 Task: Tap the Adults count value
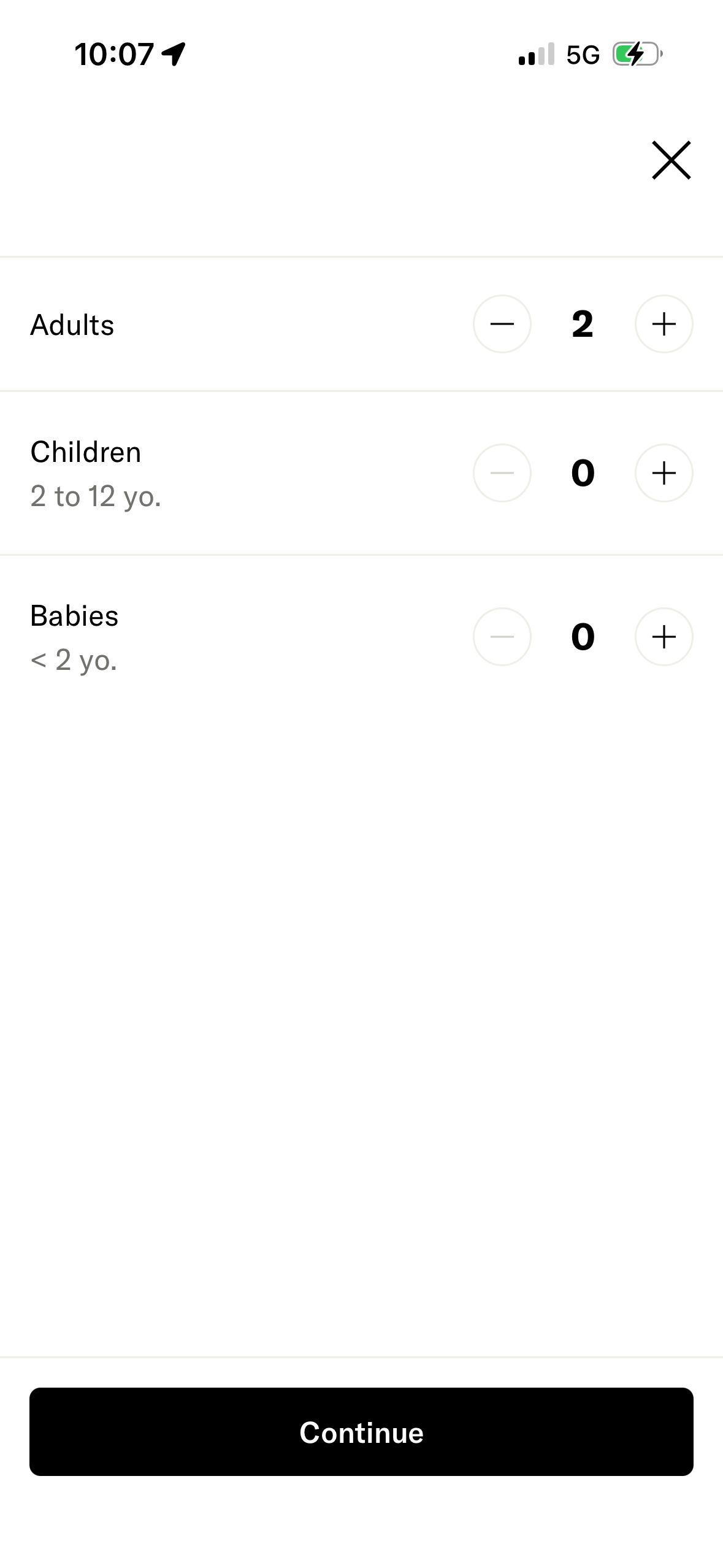[583, 324]
